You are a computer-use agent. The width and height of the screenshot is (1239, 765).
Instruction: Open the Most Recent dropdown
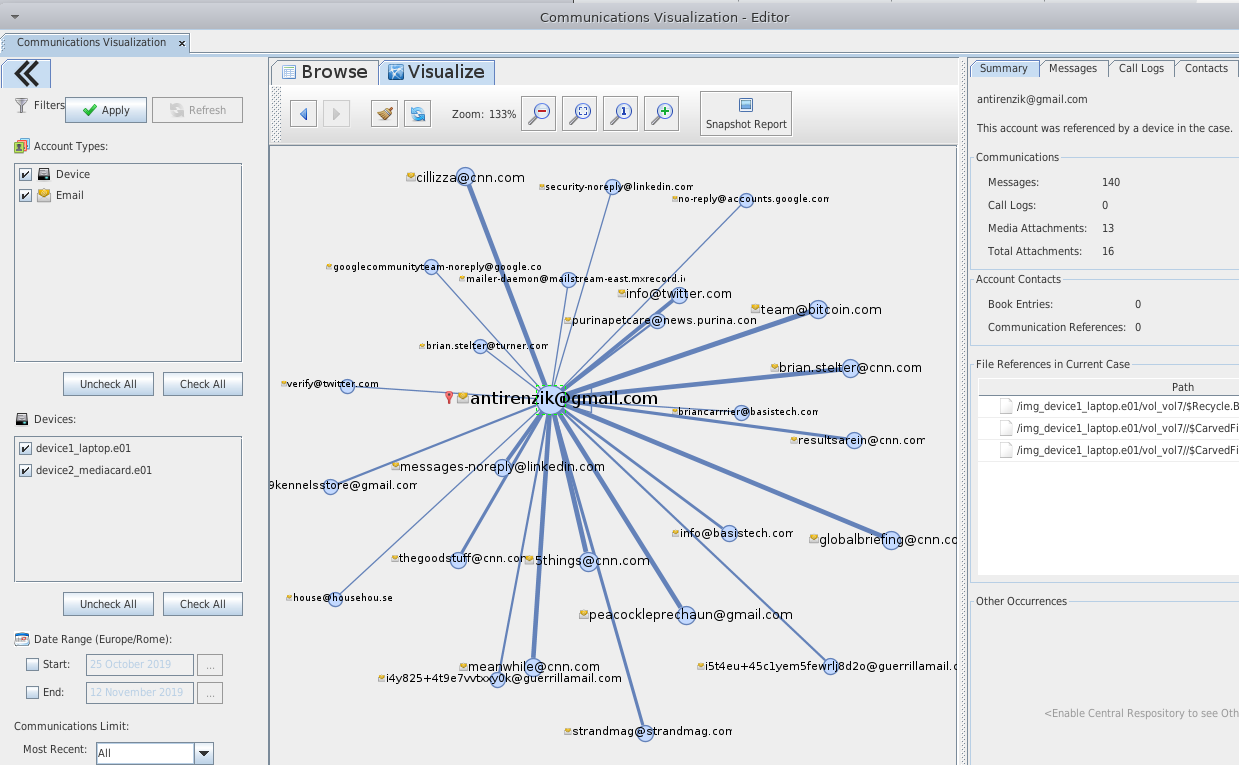click(x=204, y=753)
